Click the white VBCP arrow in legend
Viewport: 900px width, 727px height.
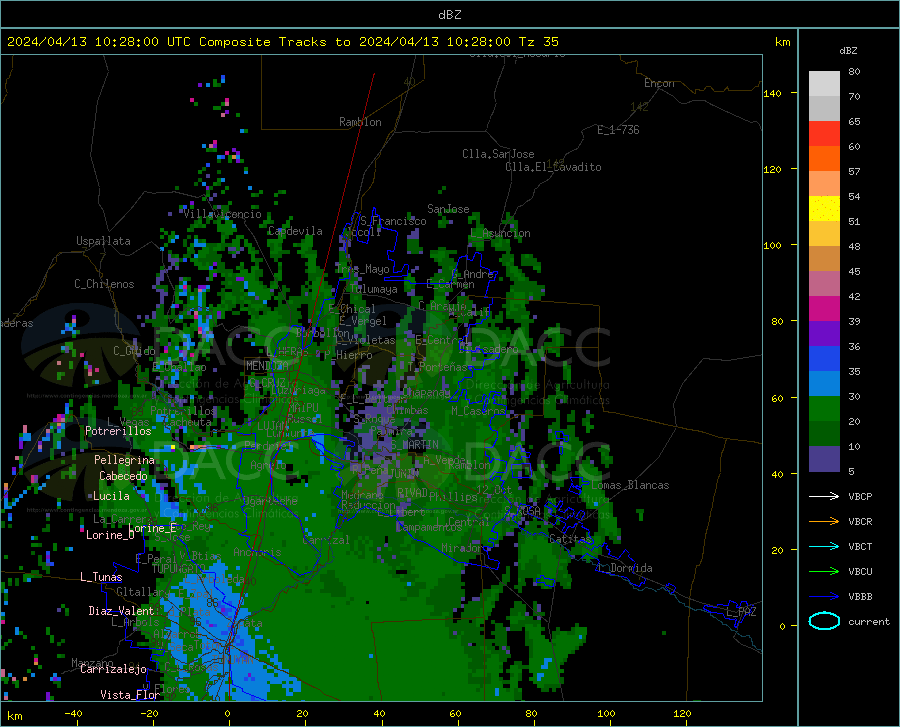pos(824,496)
